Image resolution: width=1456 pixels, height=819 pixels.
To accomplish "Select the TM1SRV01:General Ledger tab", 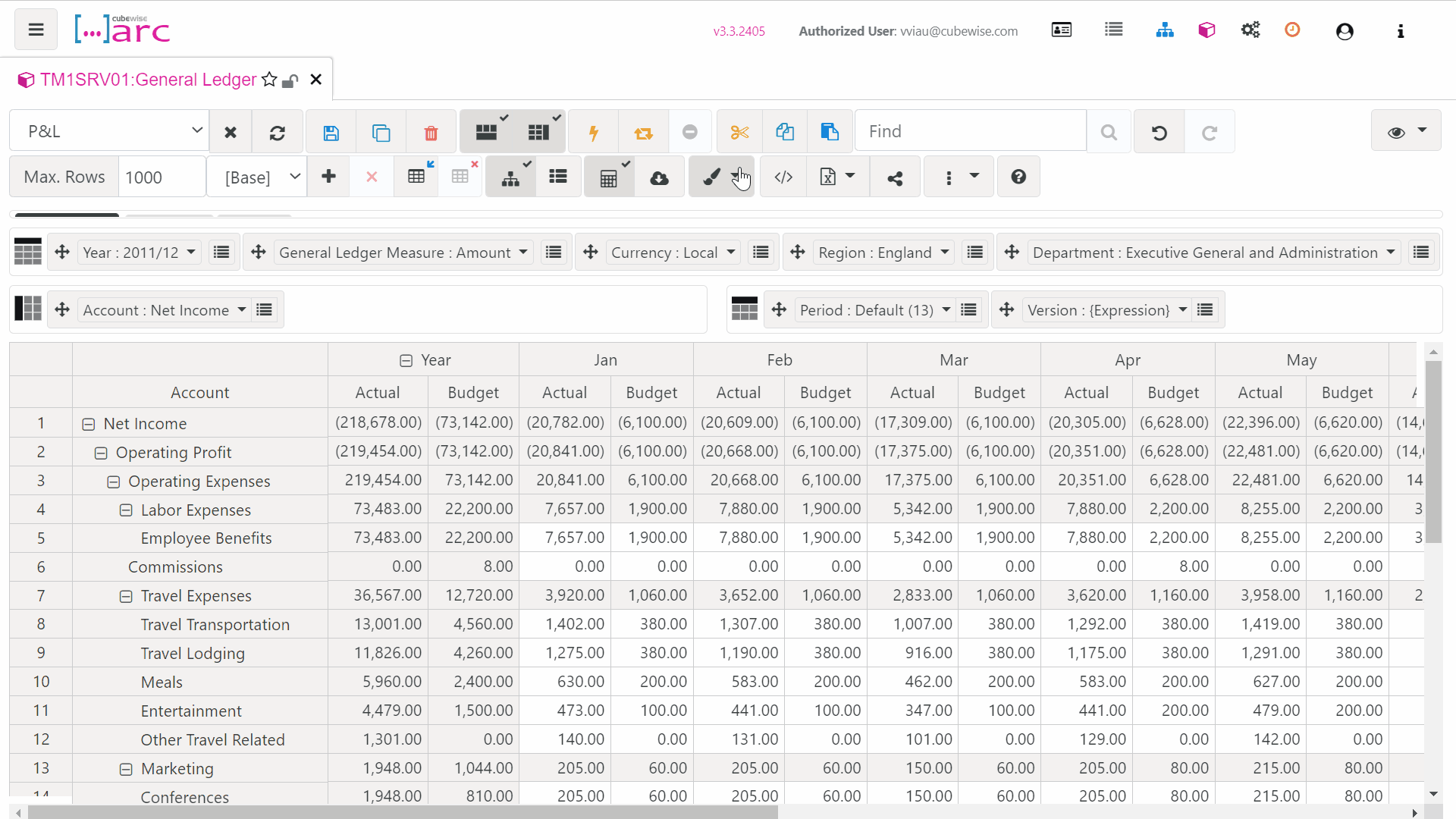I will coord(148,80).
